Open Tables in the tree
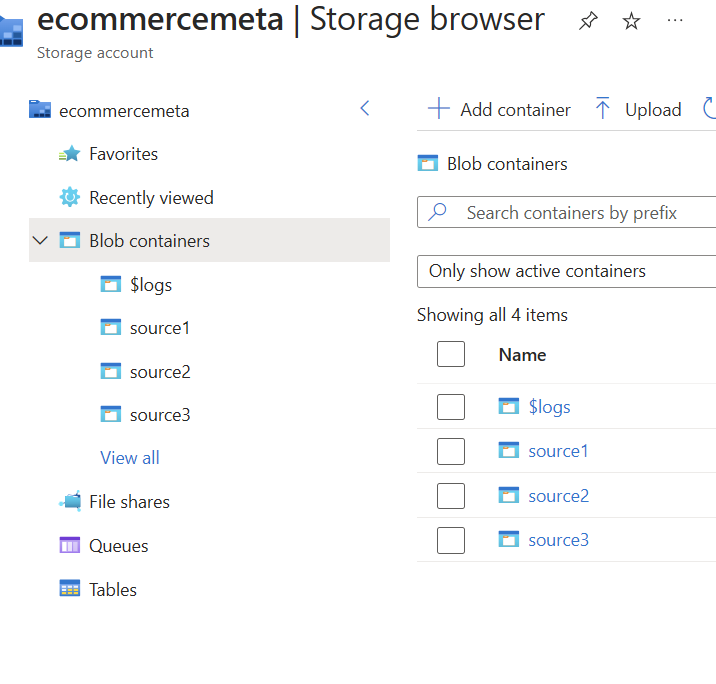This screenshot has height=684, width=716. [x=113, y=589]
